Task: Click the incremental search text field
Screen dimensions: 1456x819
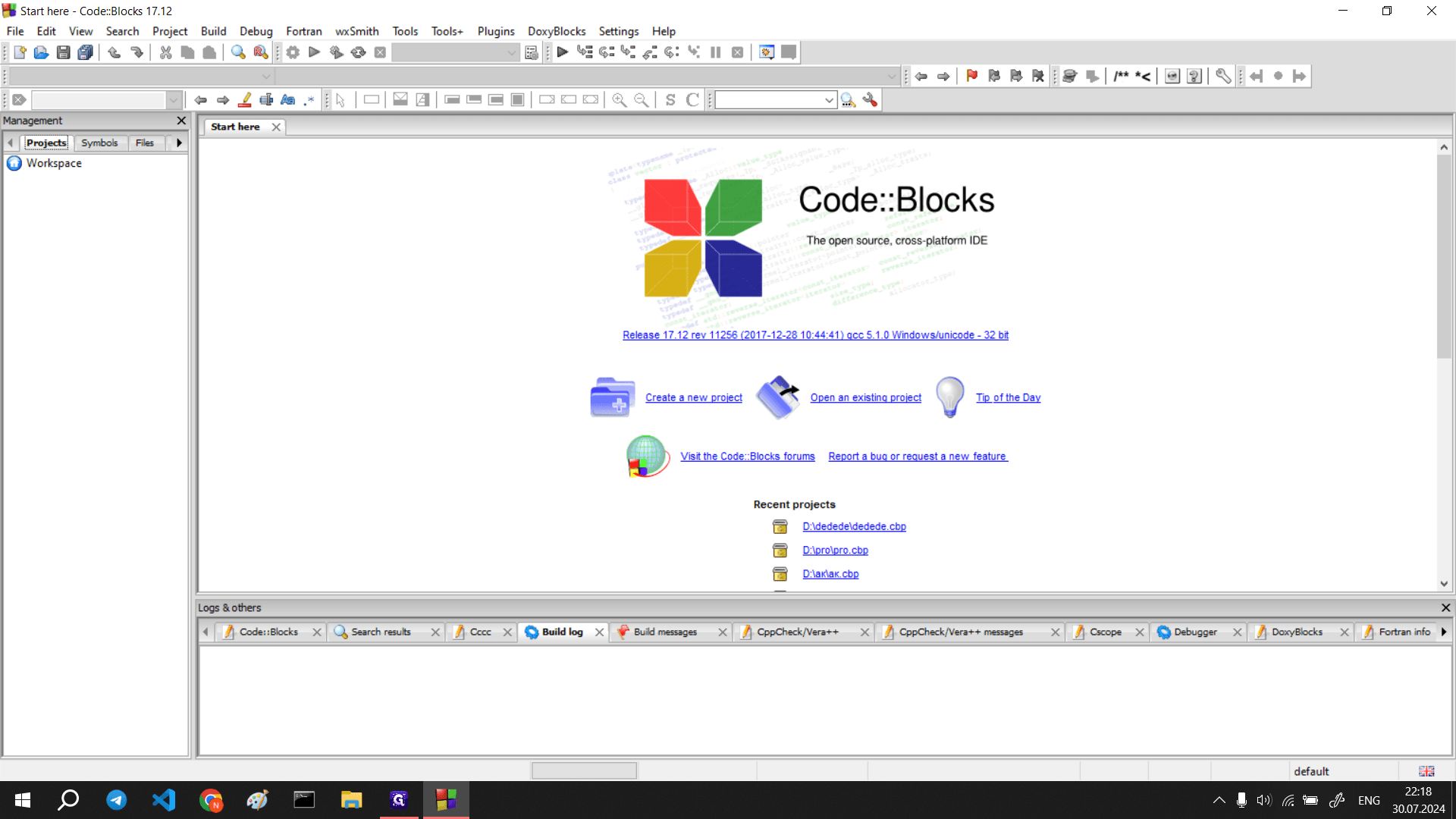Action: pos(99,100)
